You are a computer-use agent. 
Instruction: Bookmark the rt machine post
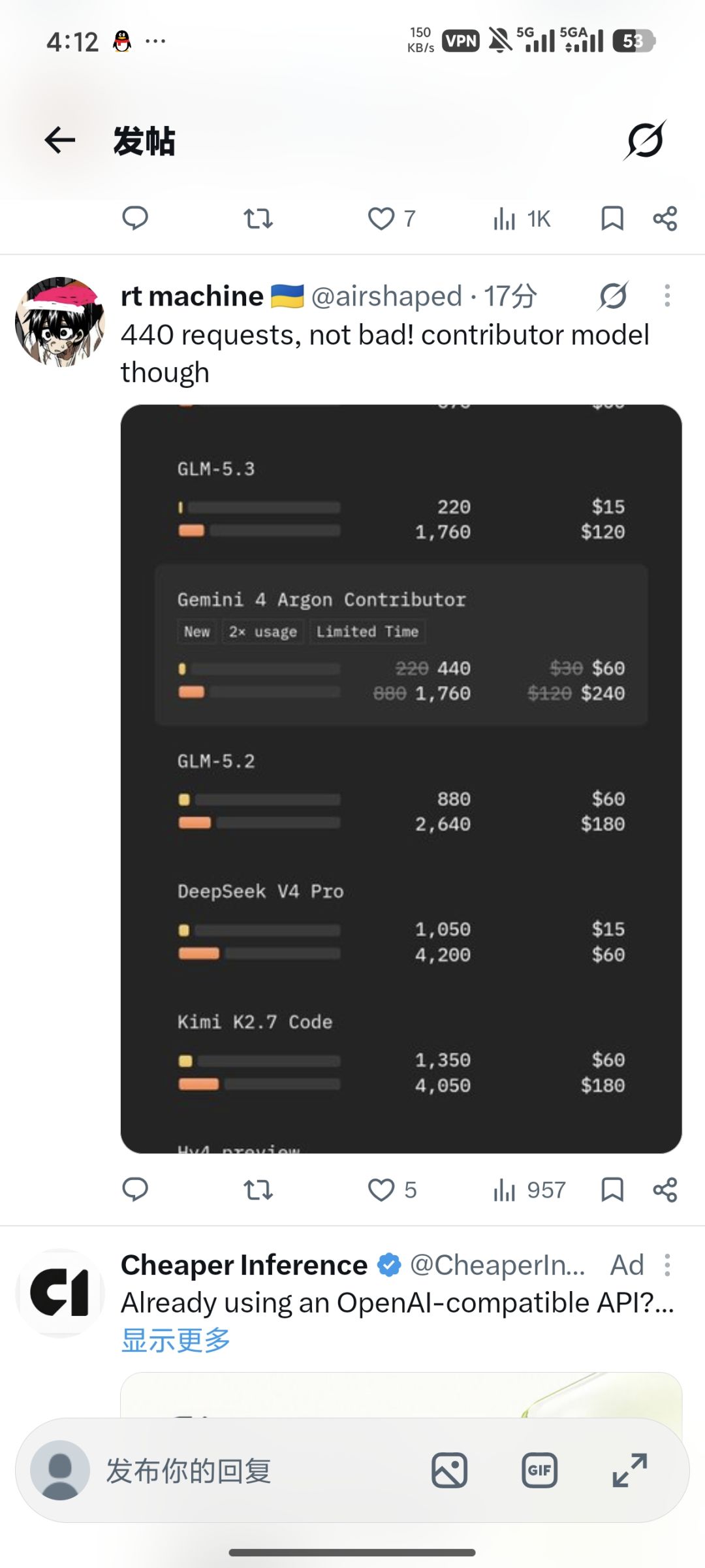[612, 1190]
